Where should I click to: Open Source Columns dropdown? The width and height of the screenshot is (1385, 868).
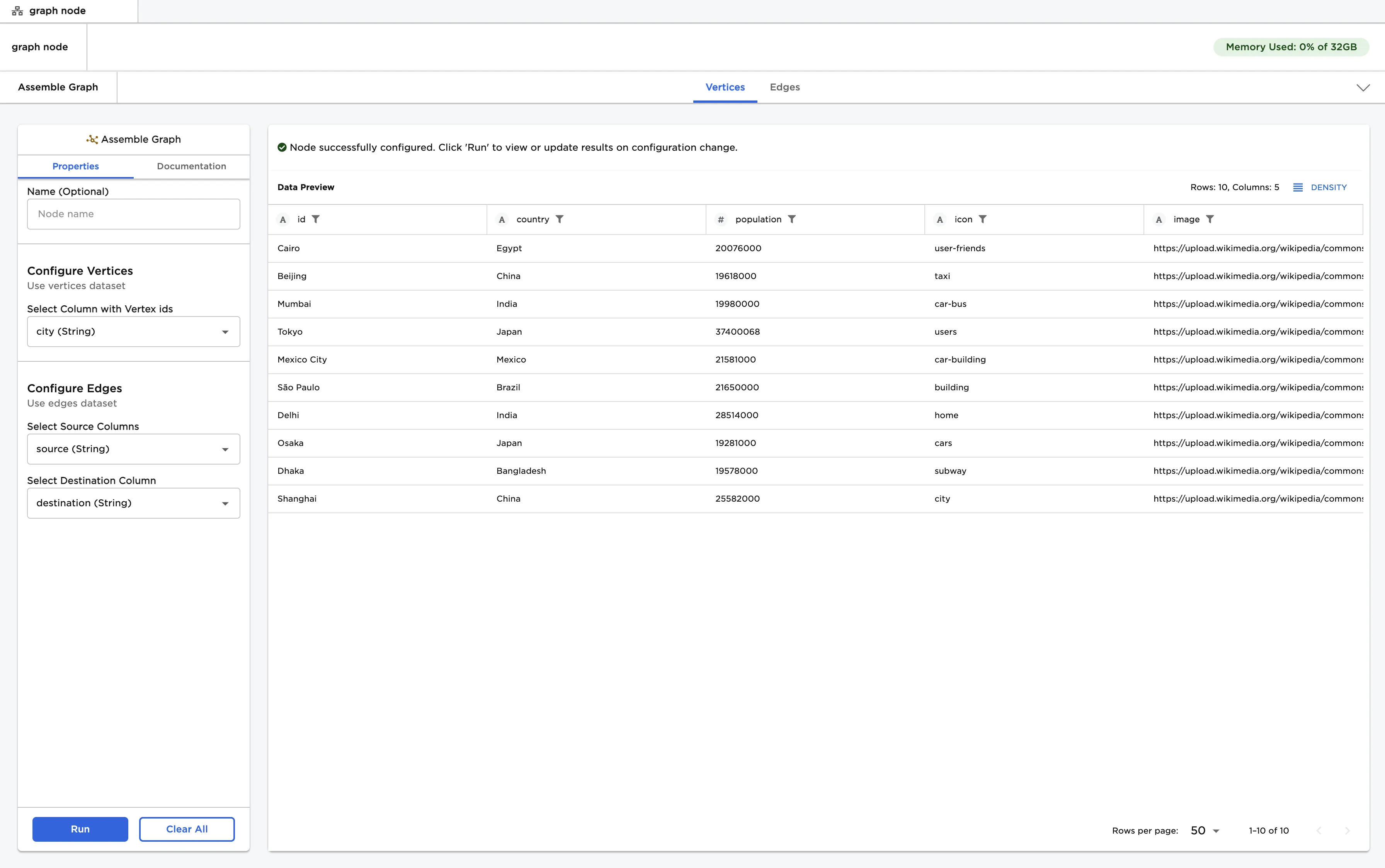tap(133, 449)
